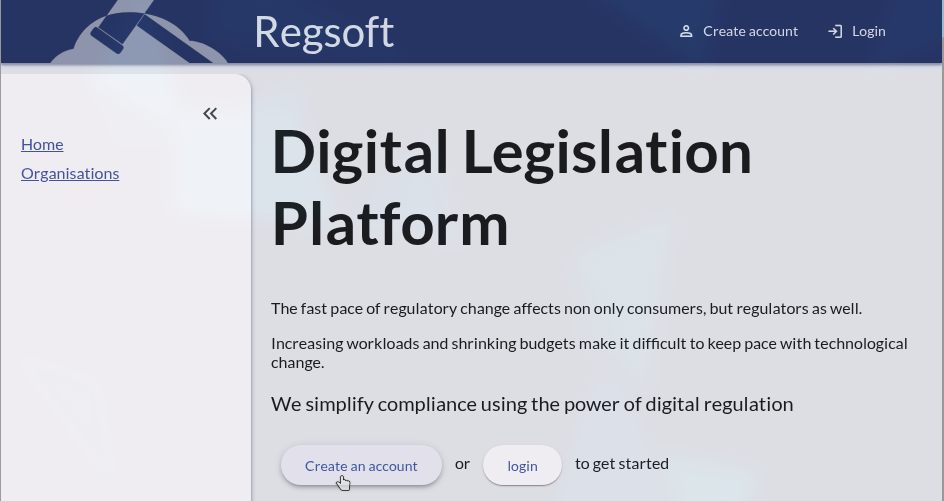944x501 pixels.
Task: Open Login in the top navigation
Action: coord(868,31)
